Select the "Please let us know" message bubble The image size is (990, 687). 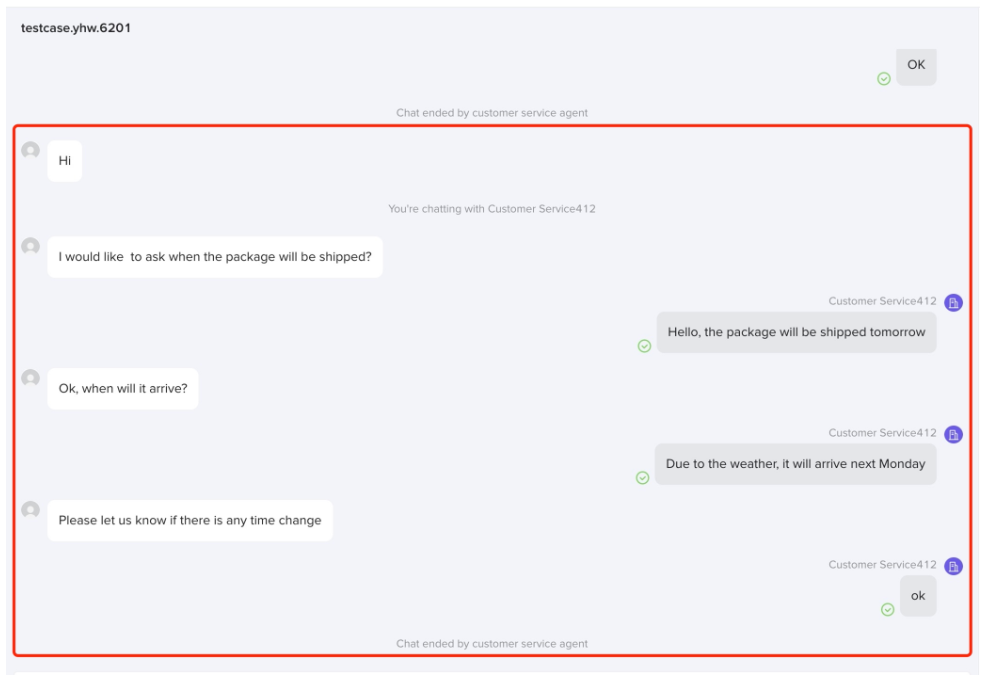click(190, 520)
